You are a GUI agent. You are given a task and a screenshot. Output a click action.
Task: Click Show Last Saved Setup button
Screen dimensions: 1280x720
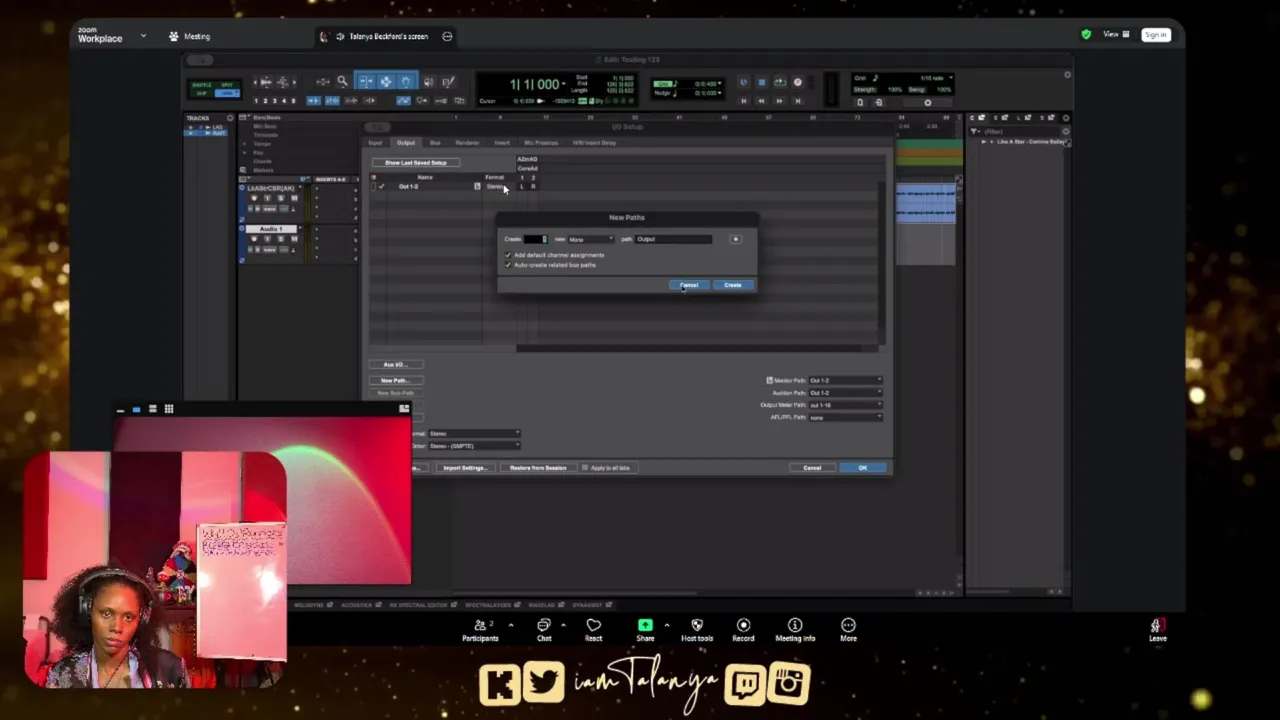tap(416, 163)
